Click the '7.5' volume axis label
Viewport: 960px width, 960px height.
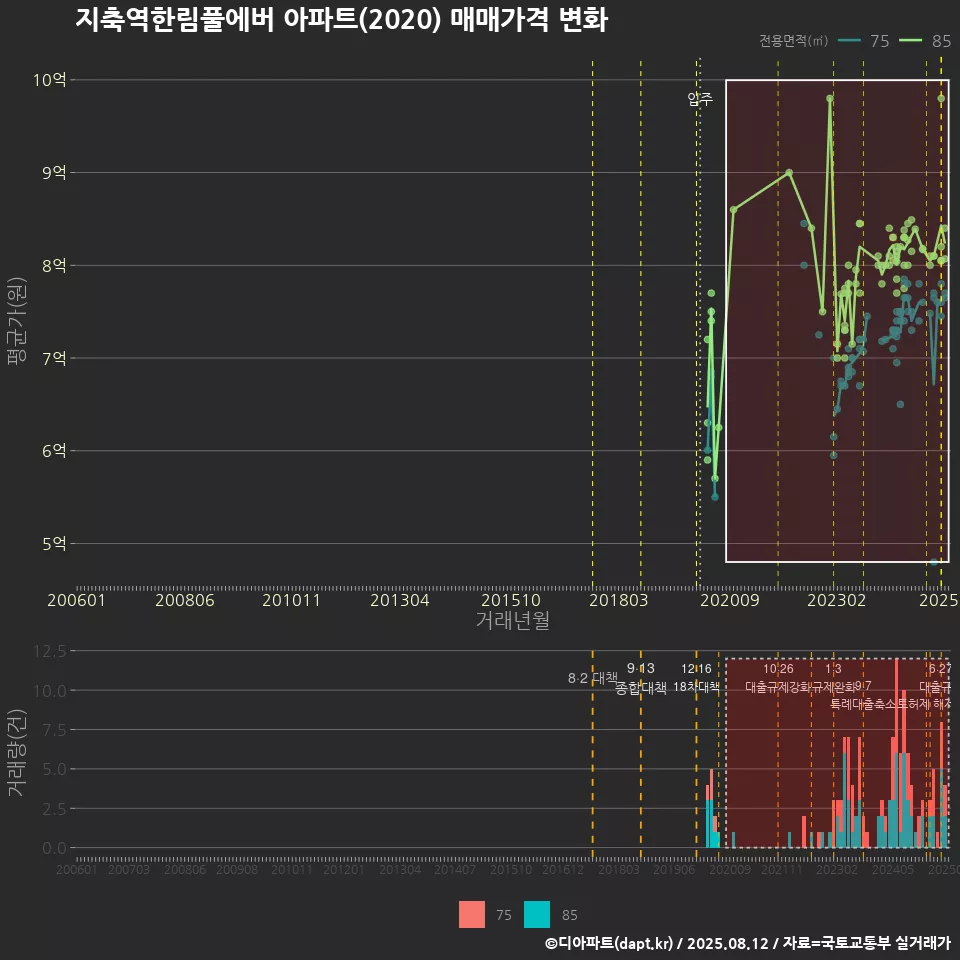point(54,730)
